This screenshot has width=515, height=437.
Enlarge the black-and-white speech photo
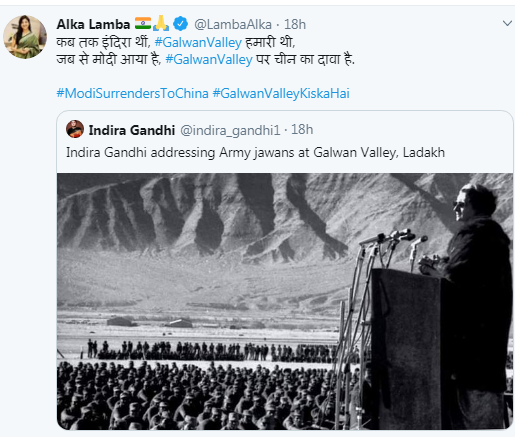coord(285,301)
